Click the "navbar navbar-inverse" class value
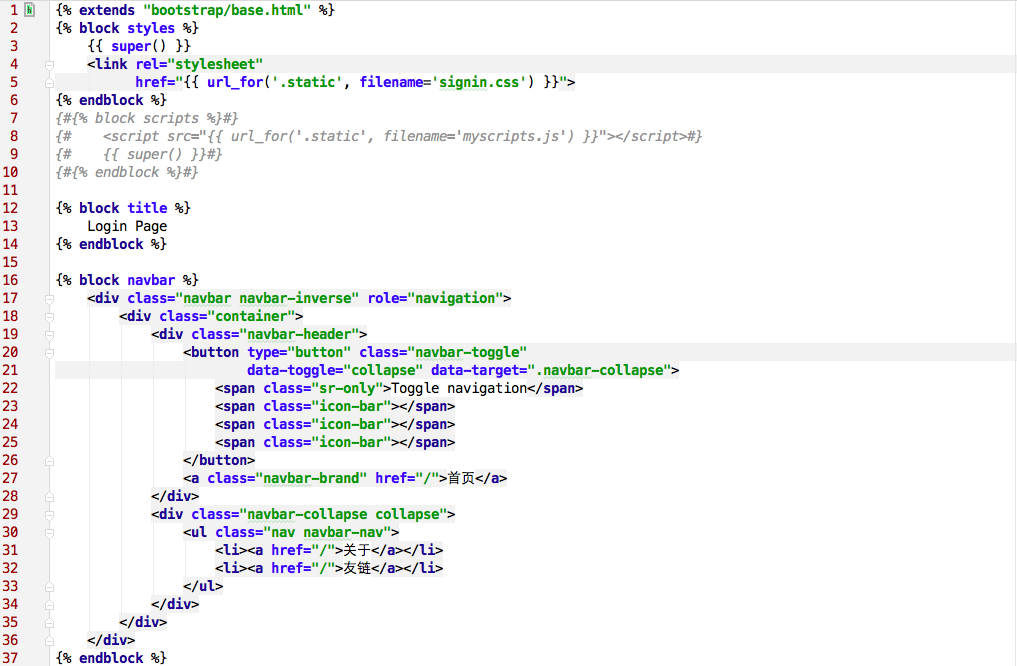 [x=267, y=298]
